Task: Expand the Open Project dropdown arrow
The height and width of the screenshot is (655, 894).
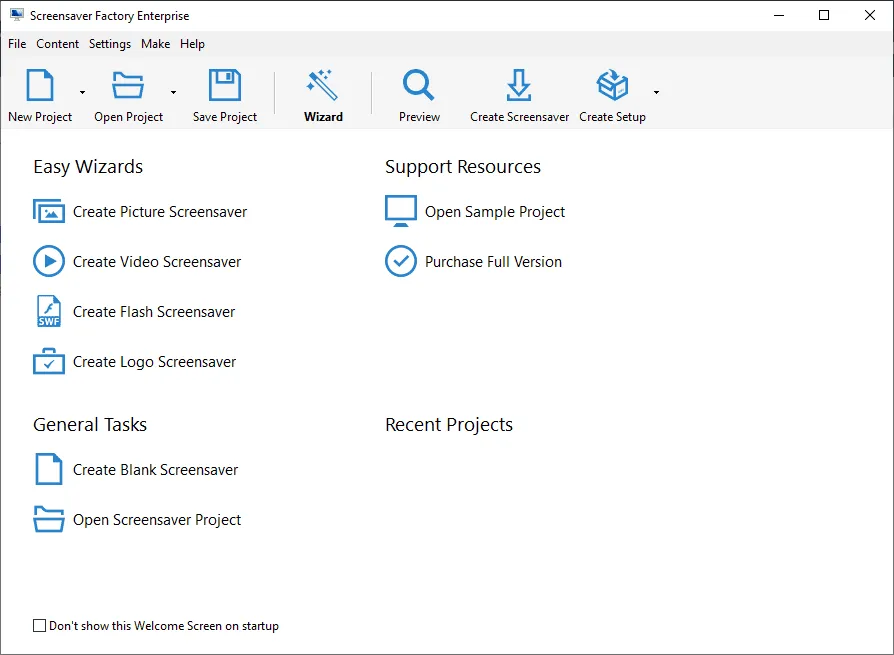Action: [x=173, y=92]
